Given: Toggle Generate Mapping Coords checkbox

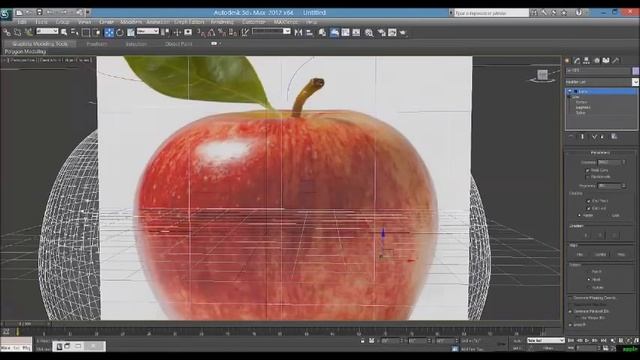Looking at the screenshot, I should (x=570, y=298).
